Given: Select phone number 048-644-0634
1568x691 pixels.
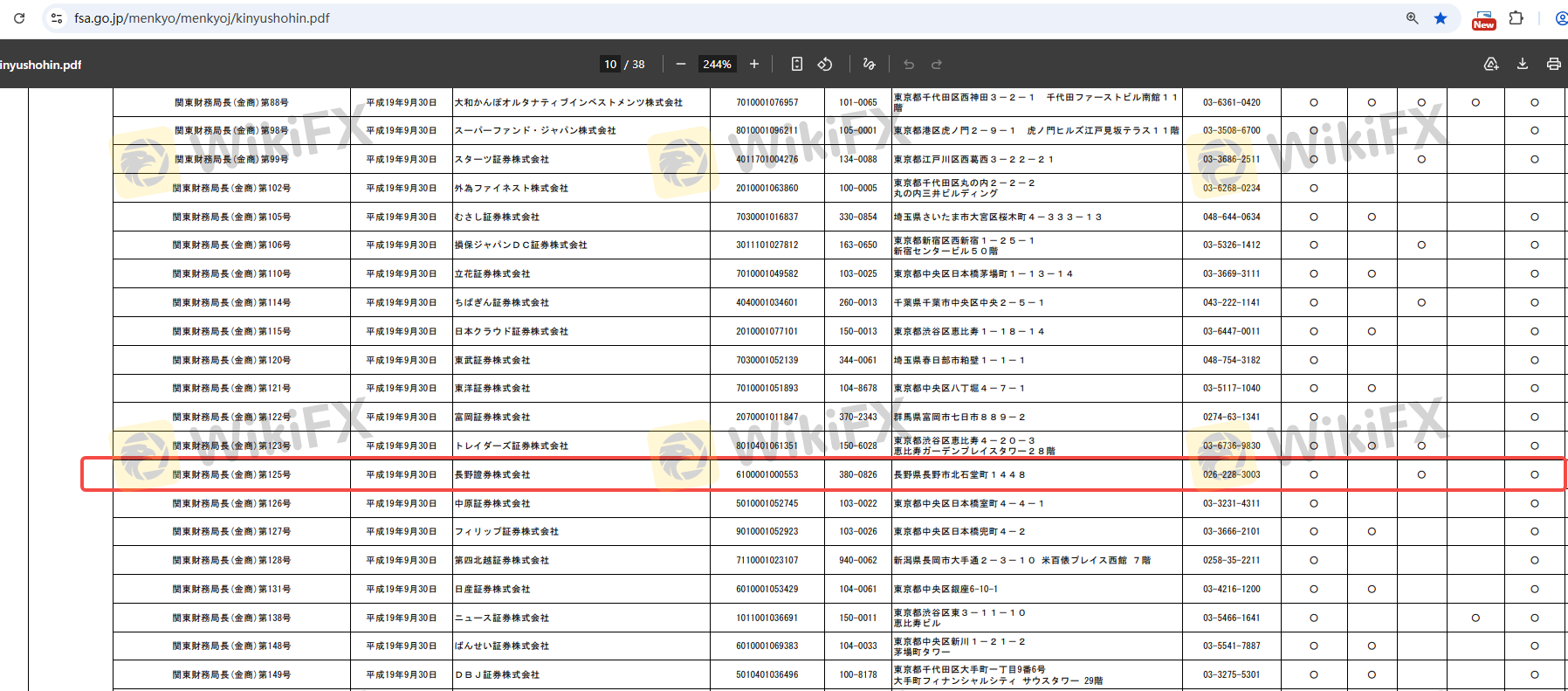Looking at the screenshot, I should pos(1232,217).
